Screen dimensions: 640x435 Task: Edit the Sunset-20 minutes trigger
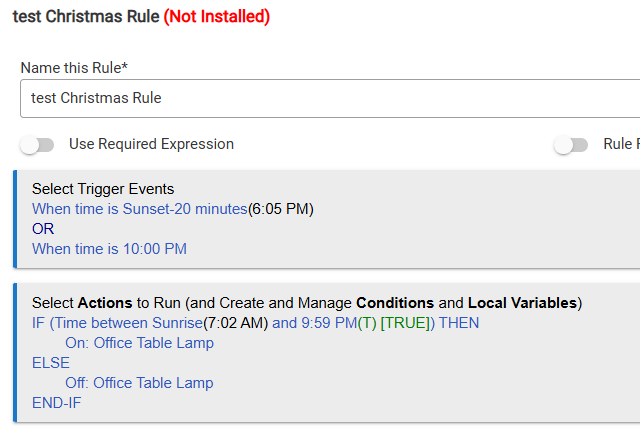tap(139, 209)
